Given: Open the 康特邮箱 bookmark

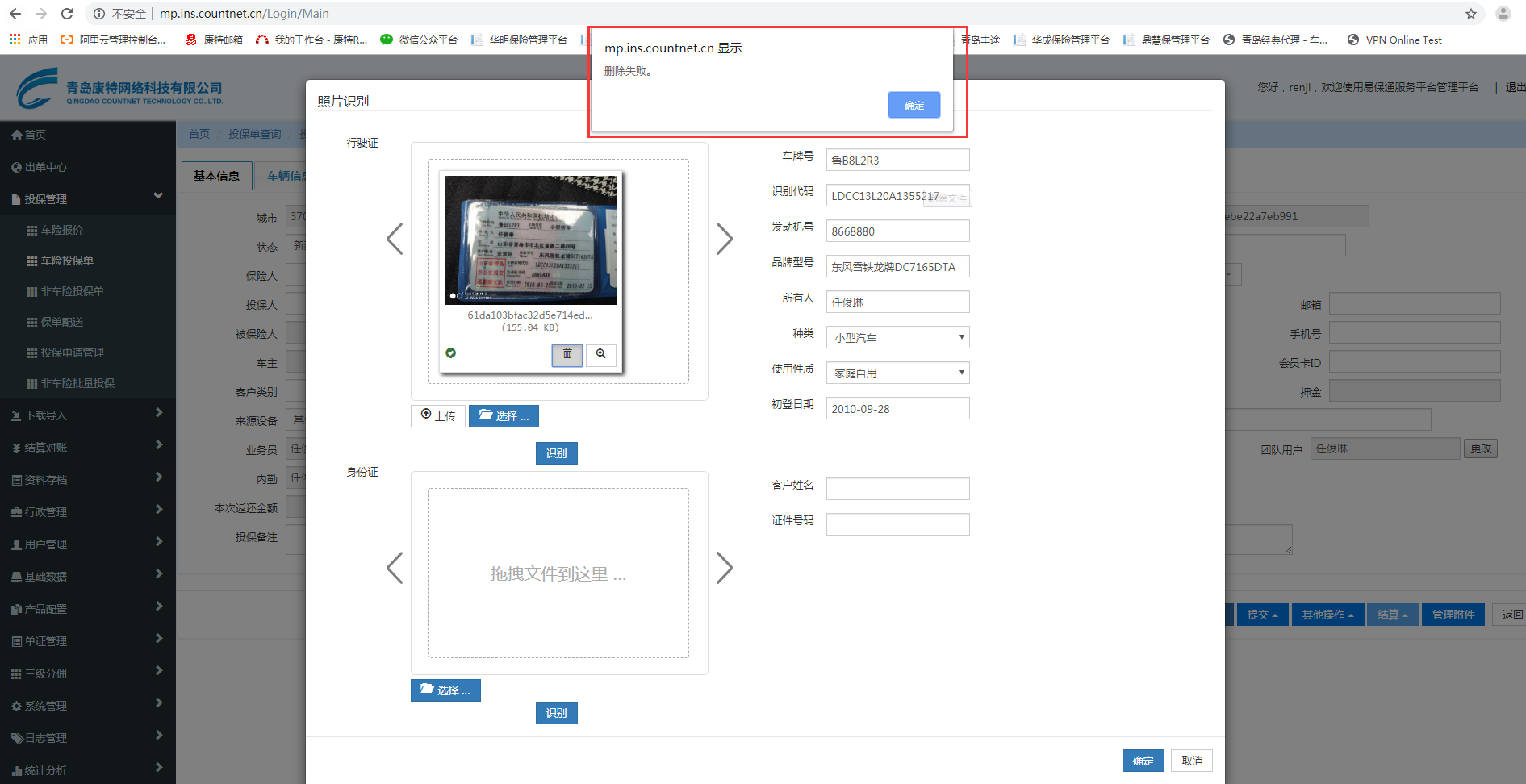Looking at the screenshot, I should tap(214, 40).
